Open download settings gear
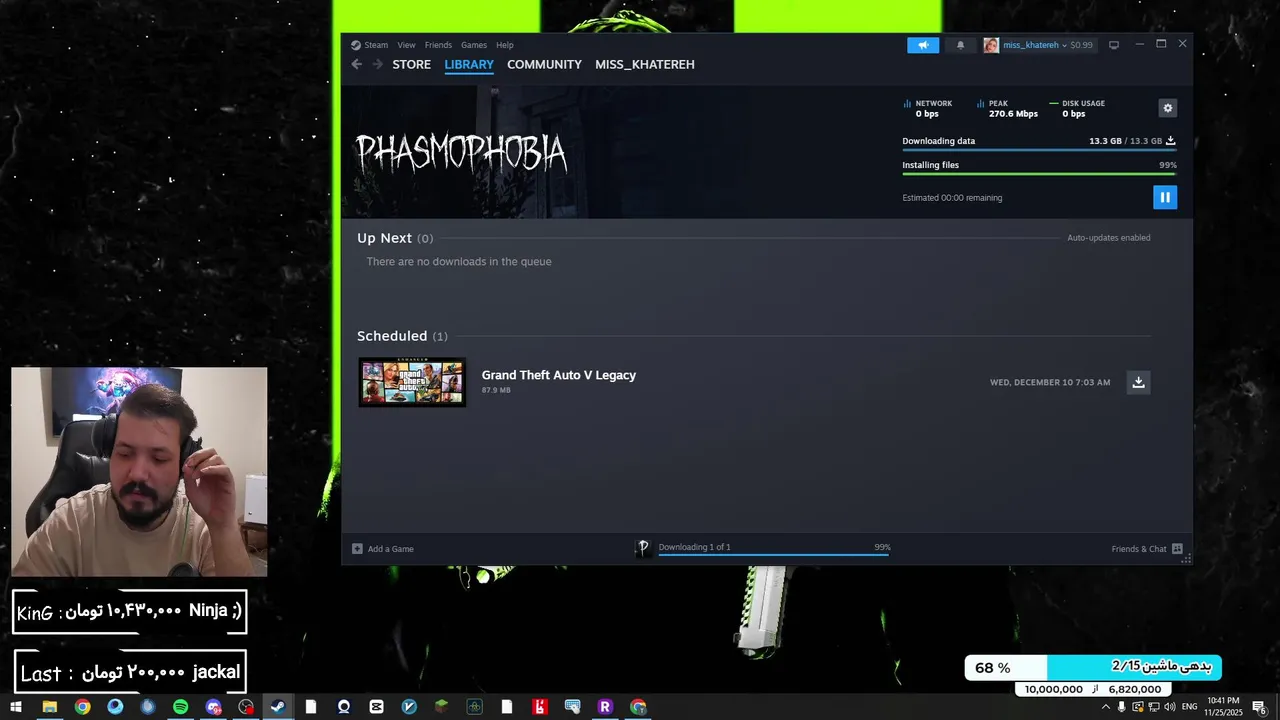The width and height of the screenshot is (1280, 720). point(1167,108)
